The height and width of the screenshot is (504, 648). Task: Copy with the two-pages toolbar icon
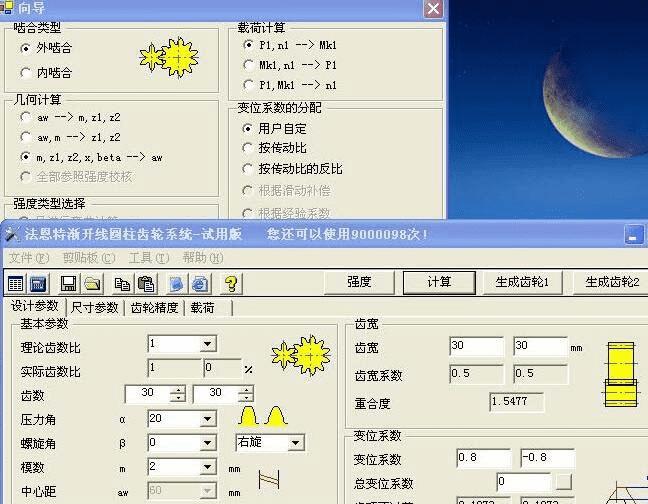tap(122, 283)
